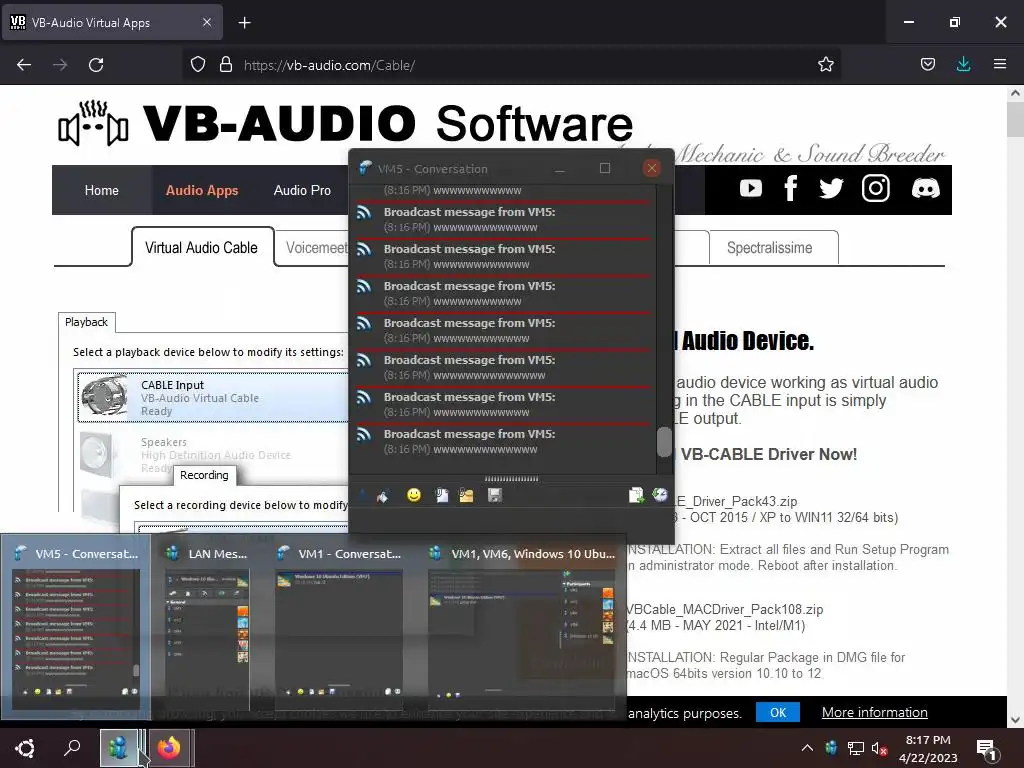Click the CABLE Input device in image
The width and height of the screenshot is (1024, 768).
pos(214,398)
